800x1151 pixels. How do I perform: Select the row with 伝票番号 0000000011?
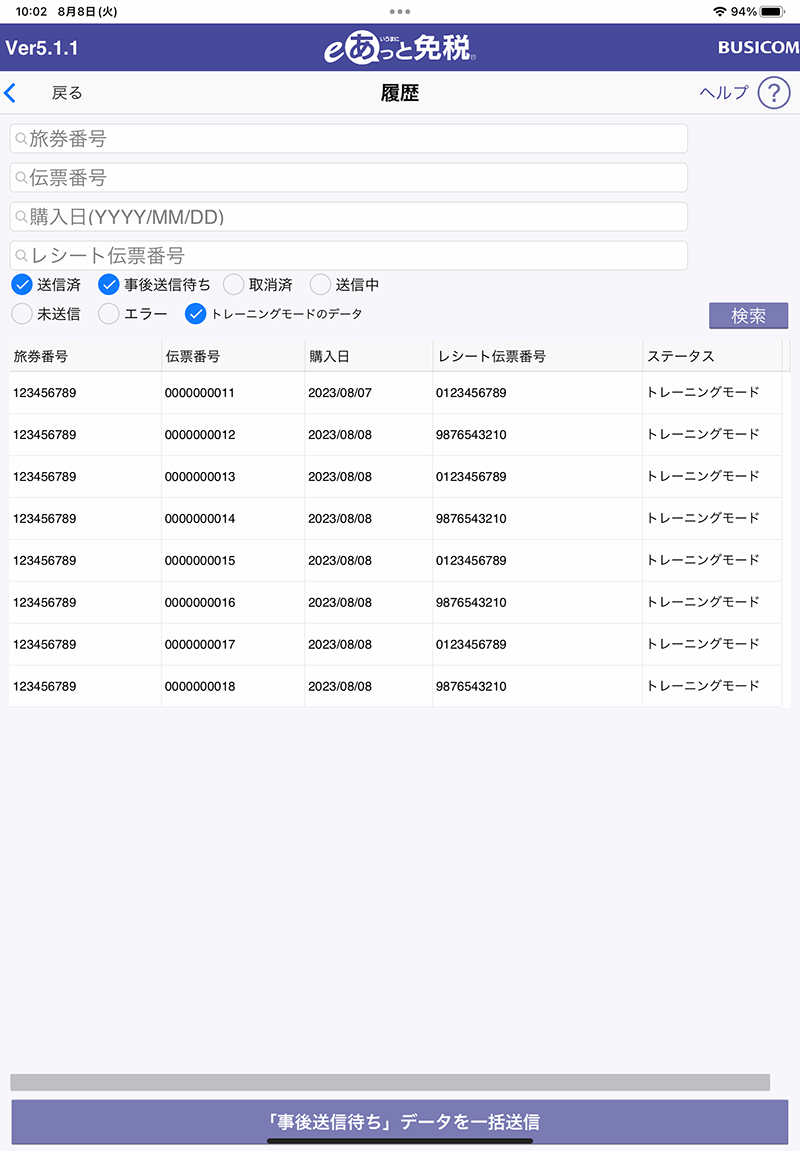pyautogui.click(x=200, y=393)
